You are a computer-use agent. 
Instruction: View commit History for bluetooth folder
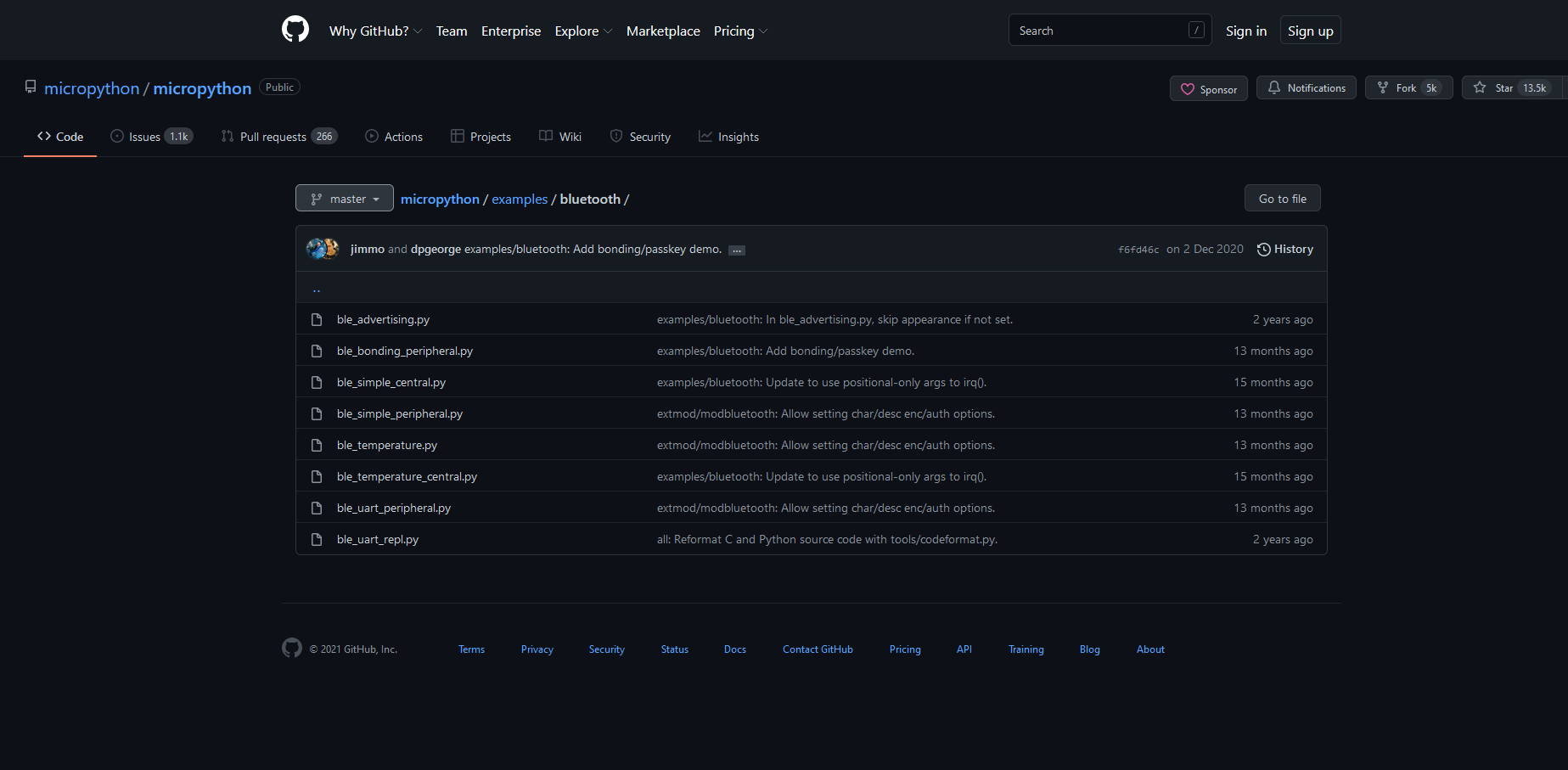point(1285,249)
